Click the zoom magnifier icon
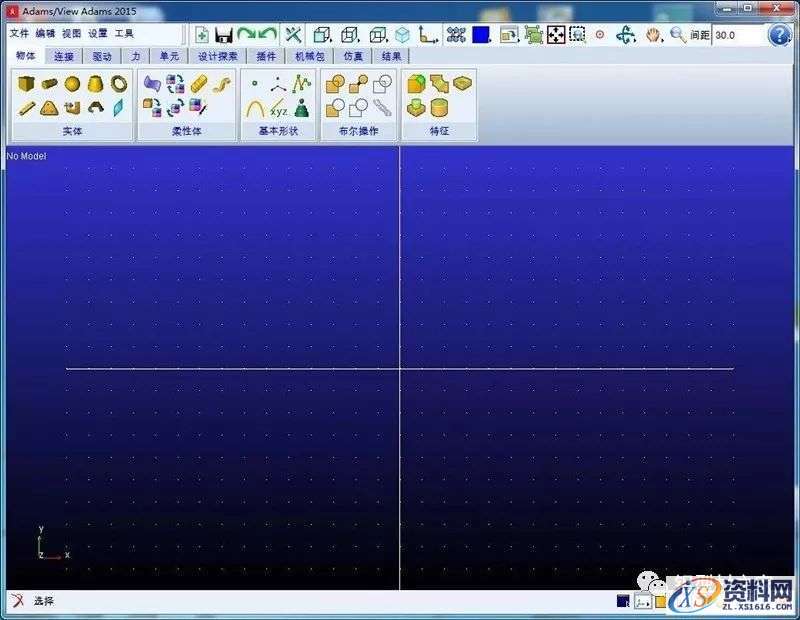800x620 pixels. (x=677, y=34)
